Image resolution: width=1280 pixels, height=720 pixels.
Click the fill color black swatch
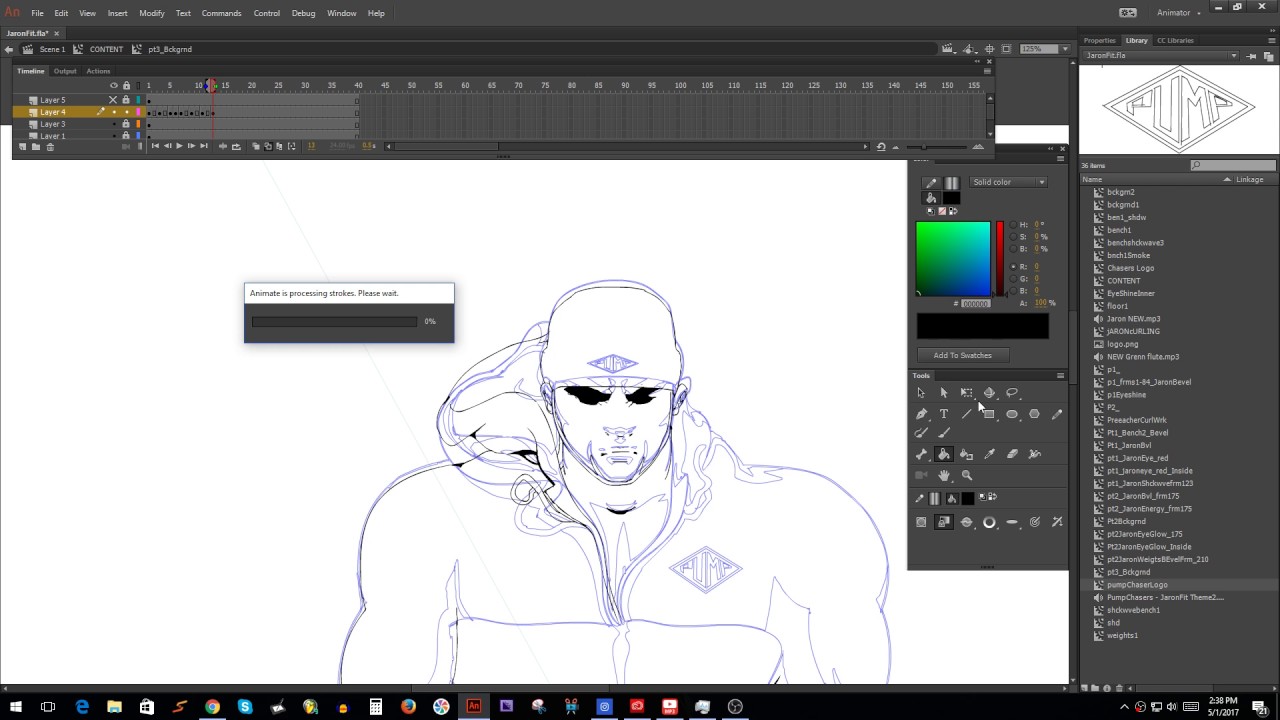tap(951, 198)
